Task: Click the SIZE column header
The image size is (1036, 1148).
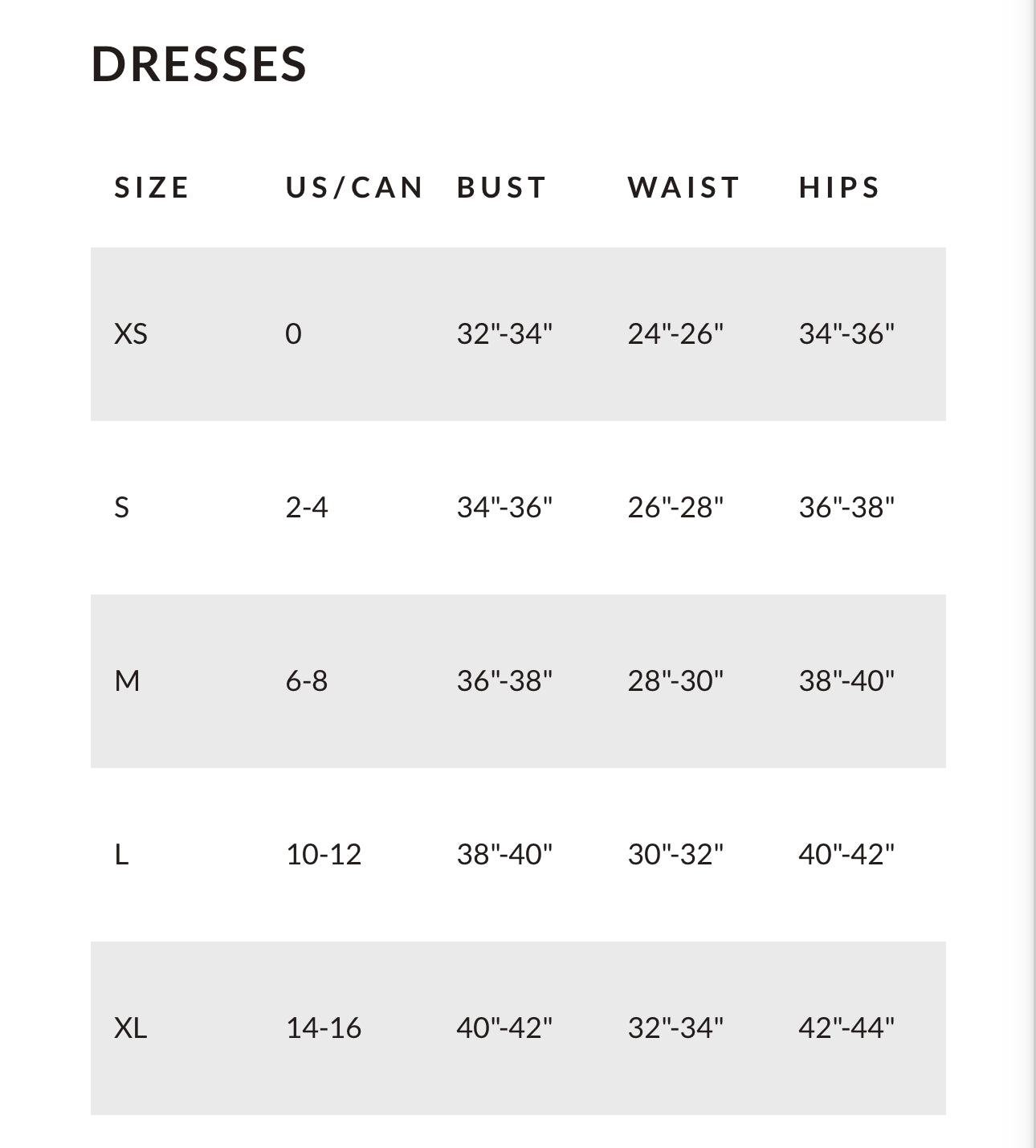Action: [152, 187]
